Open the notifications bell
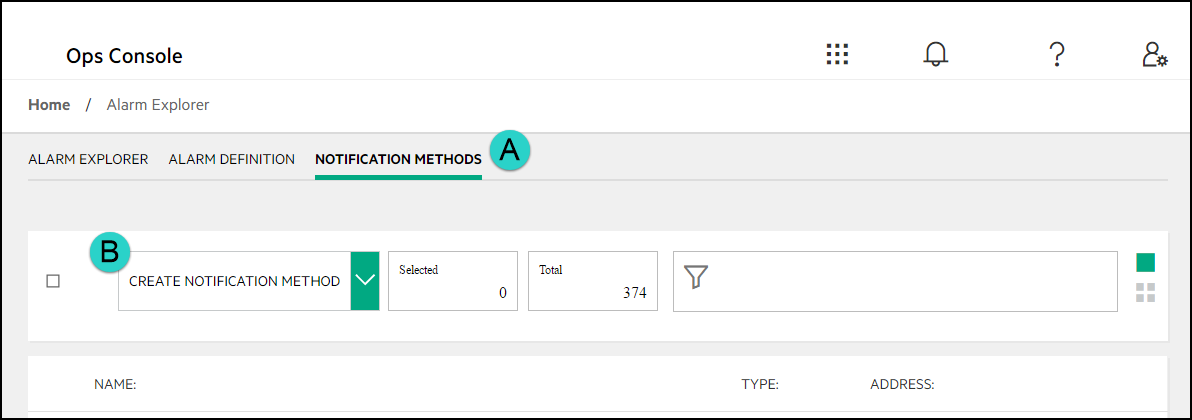The image size is (1192, 420). [935, 55]
